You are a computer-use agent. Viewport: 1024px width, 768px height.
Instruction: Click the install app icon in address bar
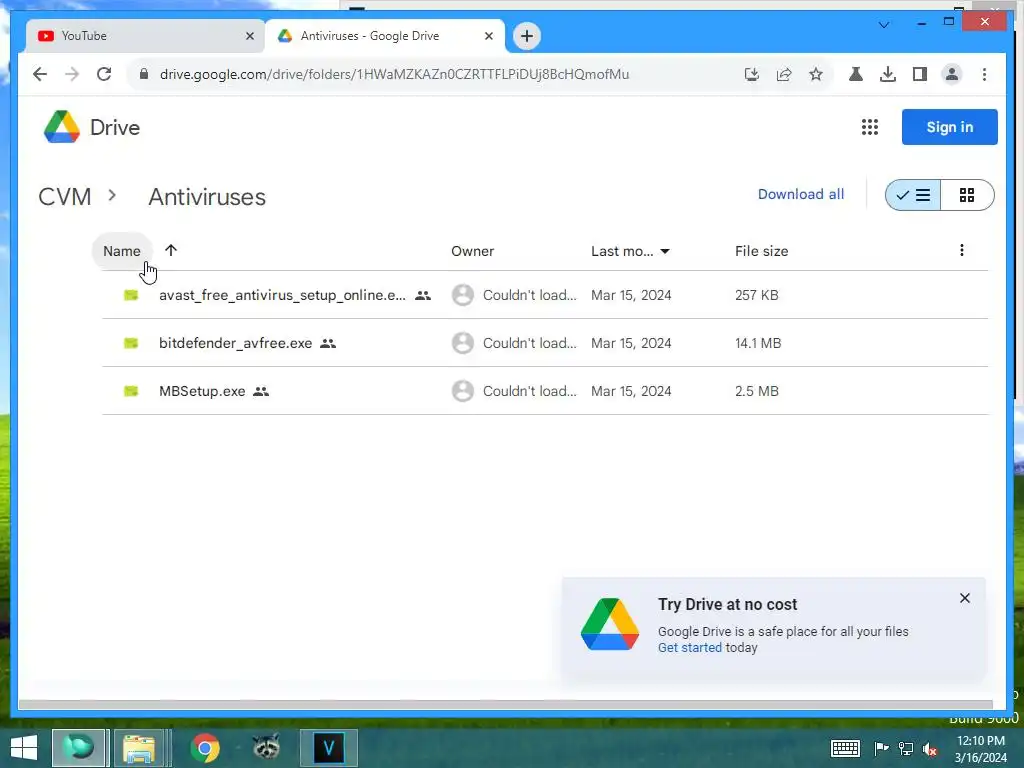752,74
